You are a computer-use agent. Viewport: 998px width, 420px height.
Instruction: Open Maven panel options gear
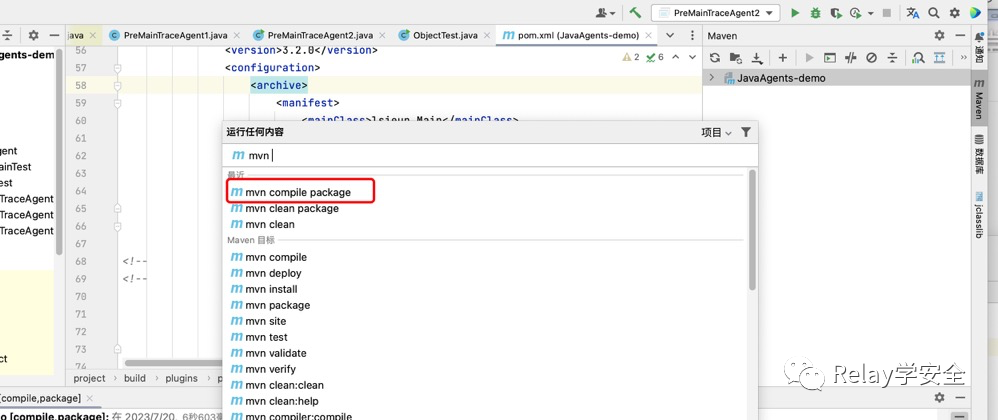click(x=939, y=36)
